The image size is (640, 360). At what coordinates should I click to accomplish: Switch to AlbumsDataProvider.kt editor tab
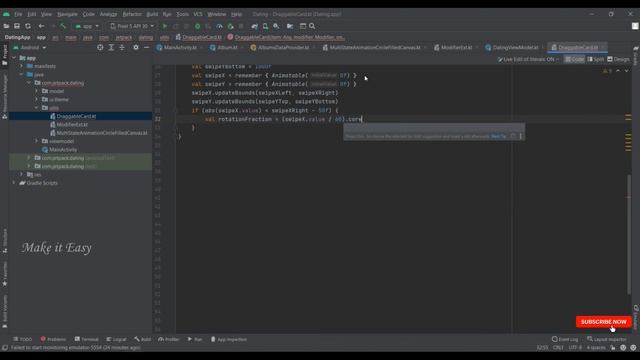(283, 48)
